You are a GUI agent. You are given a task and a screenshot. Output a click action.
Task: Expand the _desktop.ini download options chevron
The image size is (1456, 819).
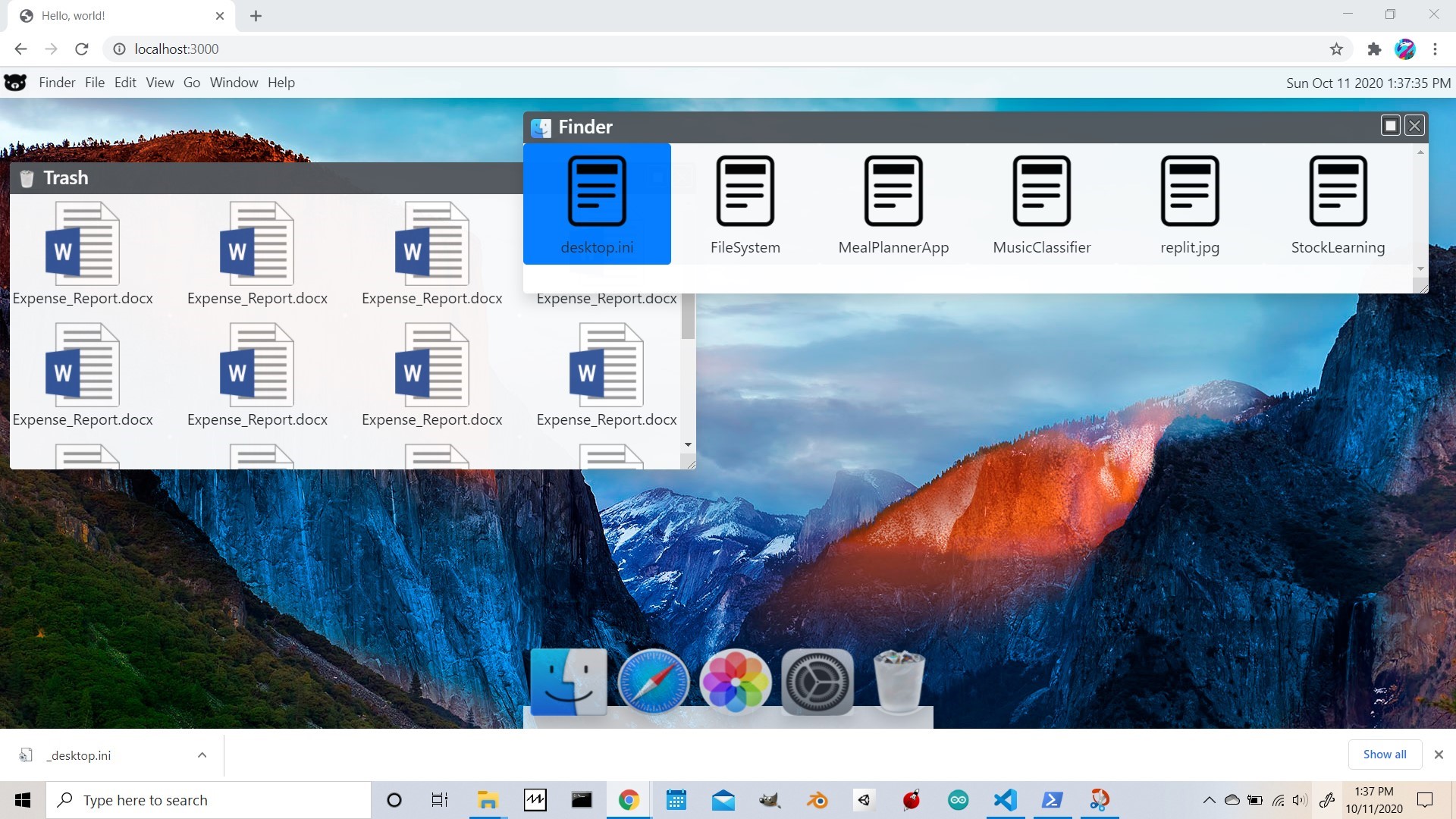click(202, 755)
